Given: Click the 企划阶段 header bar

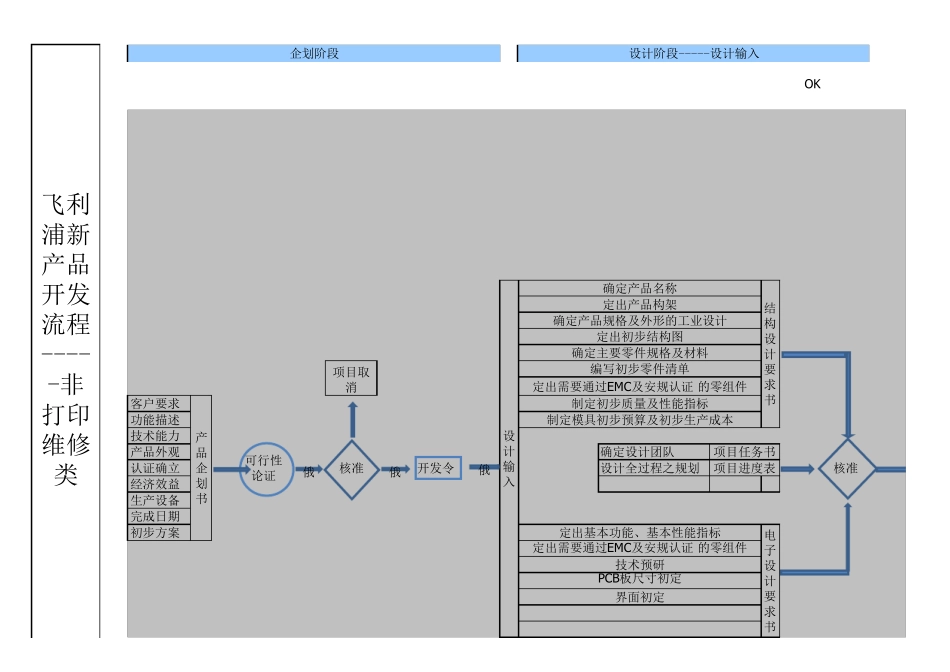Looking at the screenshot, I should click(314, 53).
